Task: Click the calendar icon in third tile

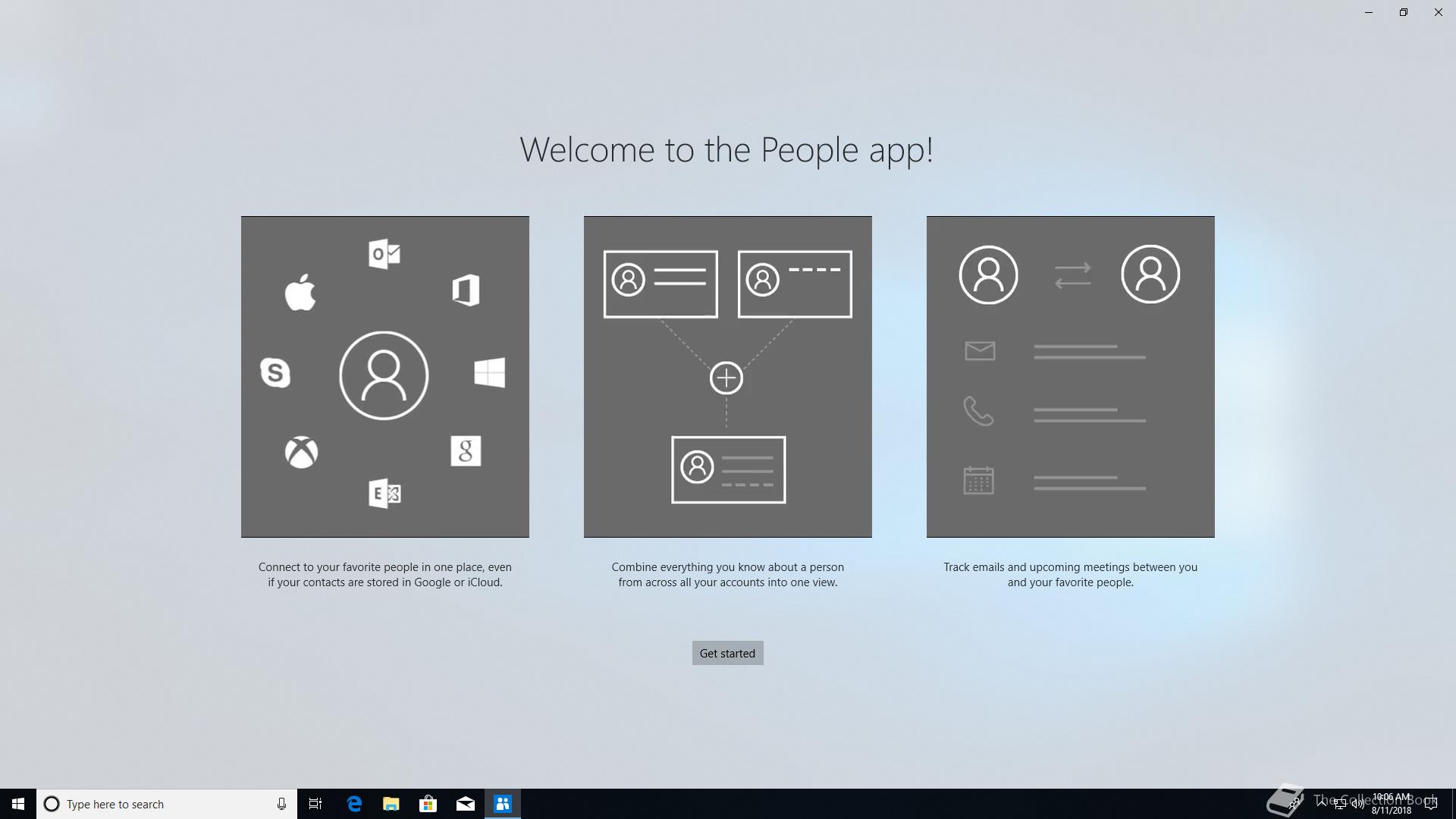Action: coord(978,480)
